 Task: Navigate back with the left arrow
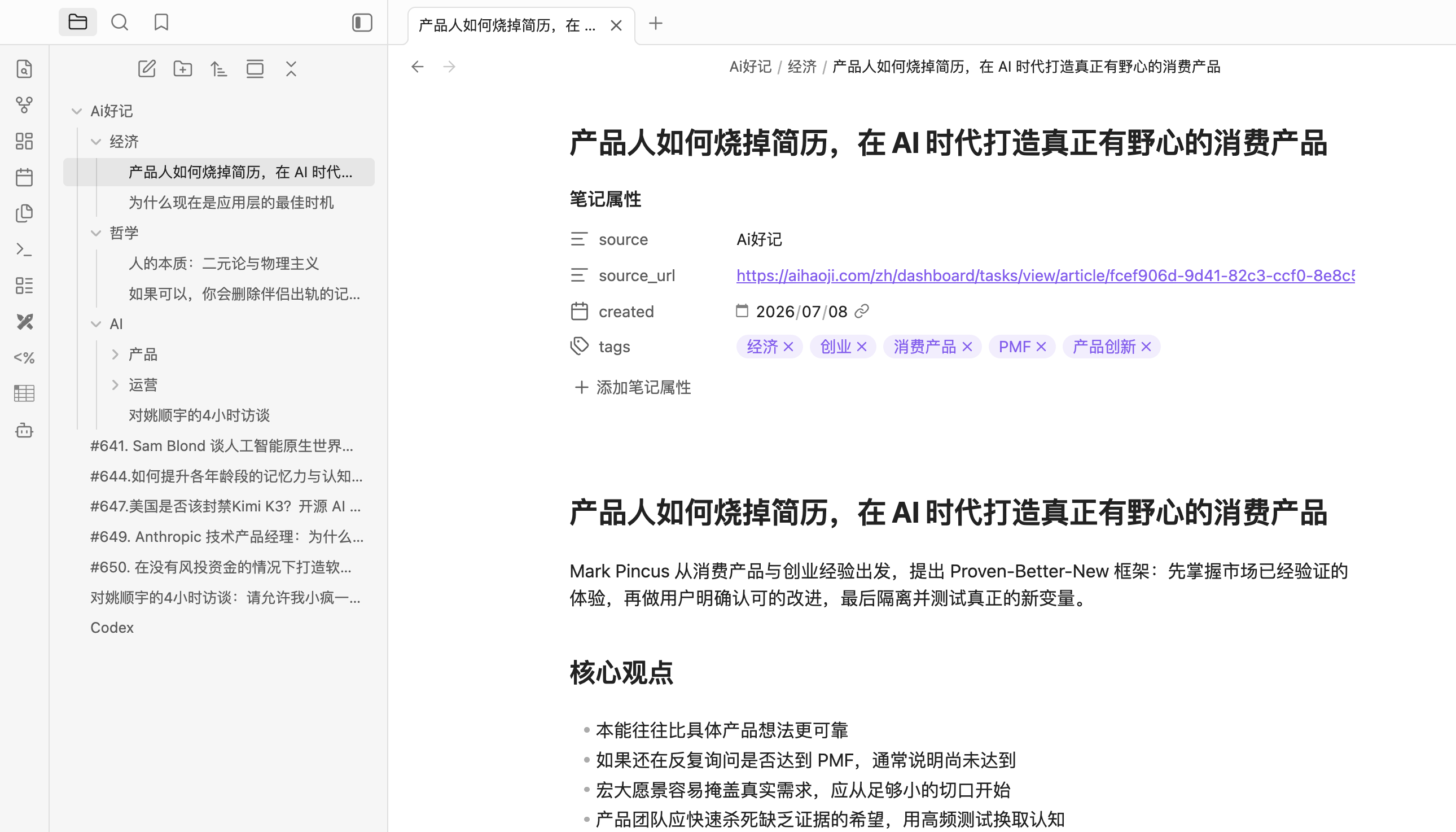418,67
